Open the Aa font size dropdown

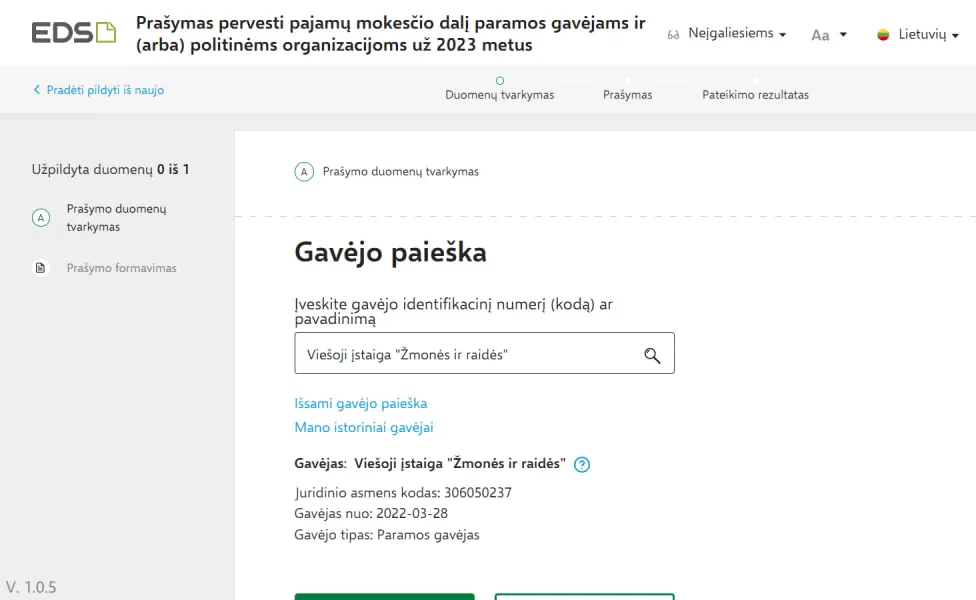tap(828, 34)
